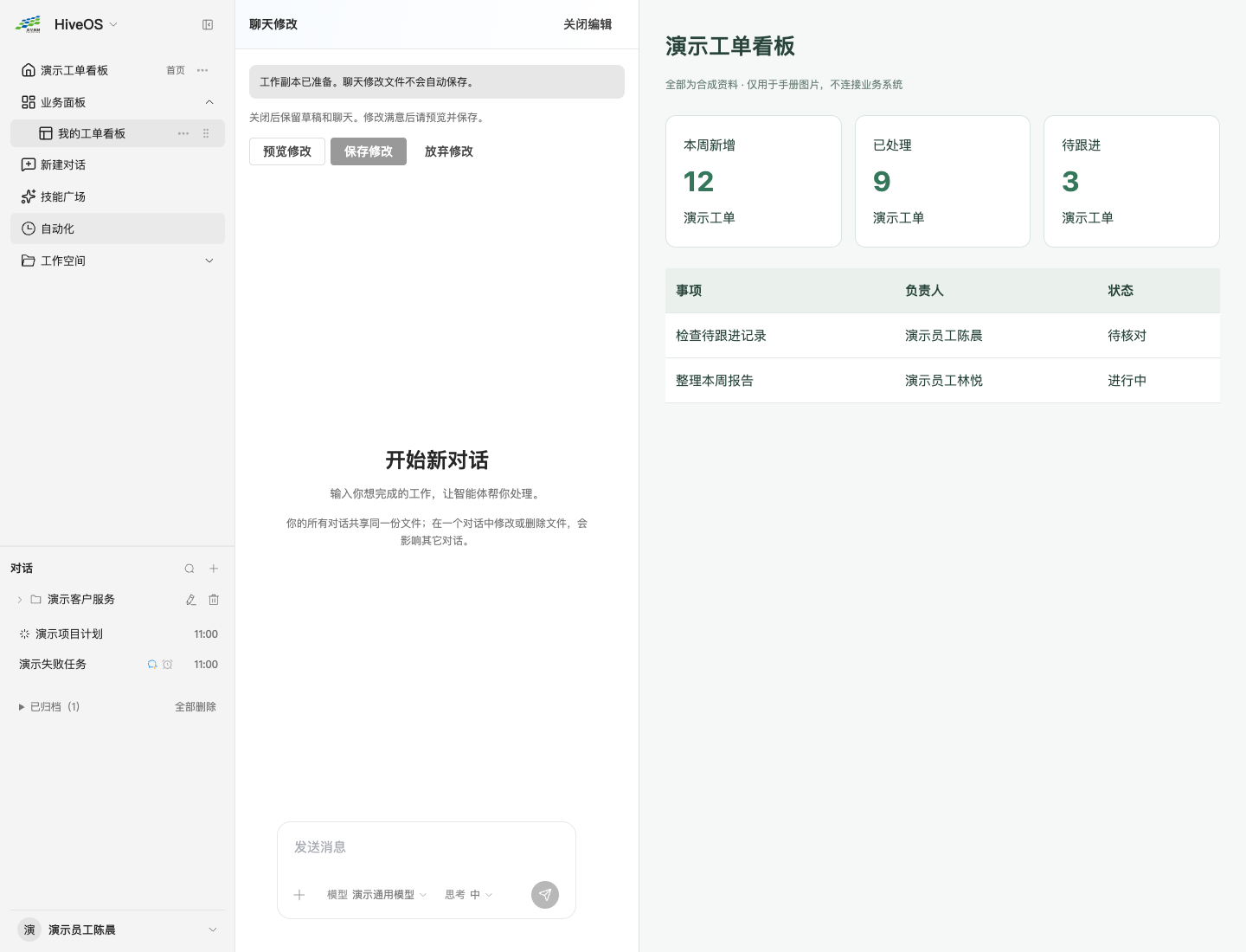Click the clock icon for 自动化
1246x952 pixels.
pos(29,228)
